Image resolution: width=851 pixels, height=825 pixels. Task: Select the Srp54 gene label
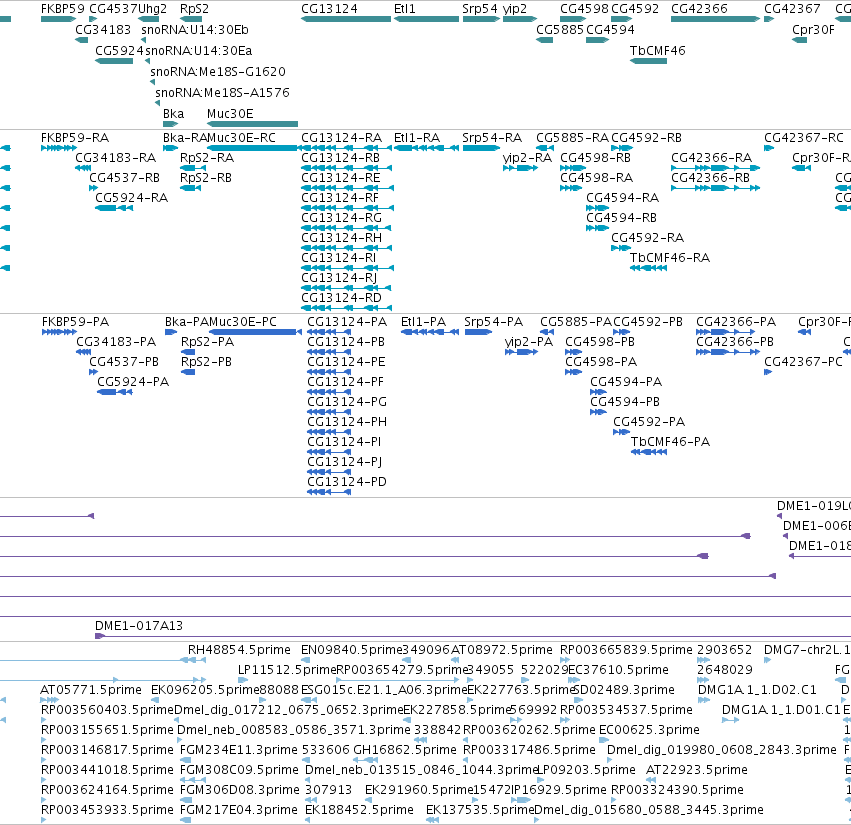(x=479, y=9)
